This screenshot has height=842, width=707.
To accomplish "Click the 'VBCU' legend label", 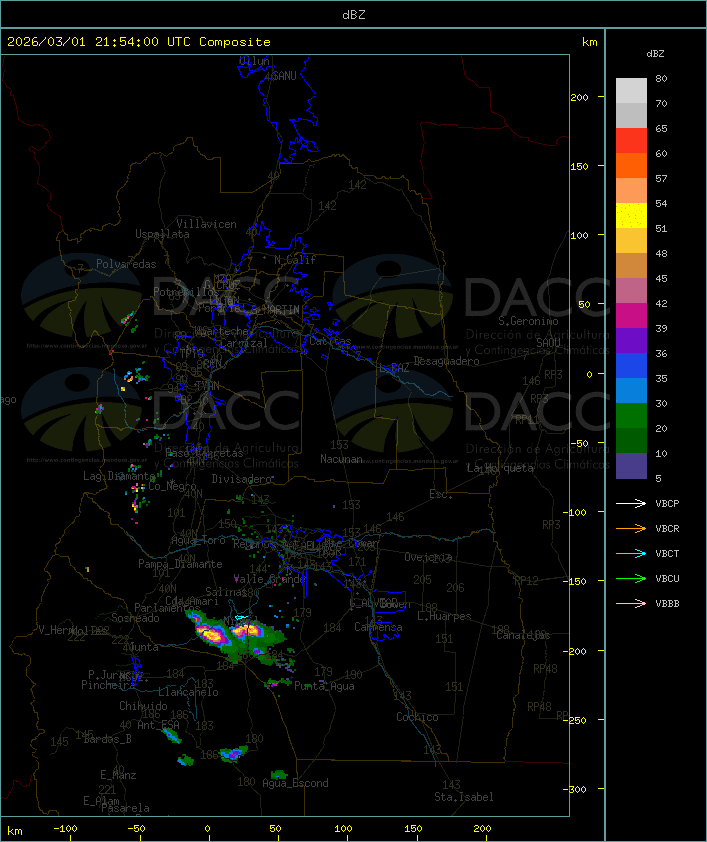I will click(667, 578).
